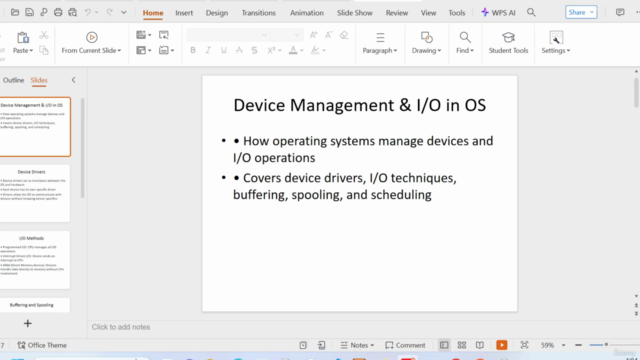
Task: Cut selection with scissors icon
Action: pyautogui.click(x=44, y=35)
